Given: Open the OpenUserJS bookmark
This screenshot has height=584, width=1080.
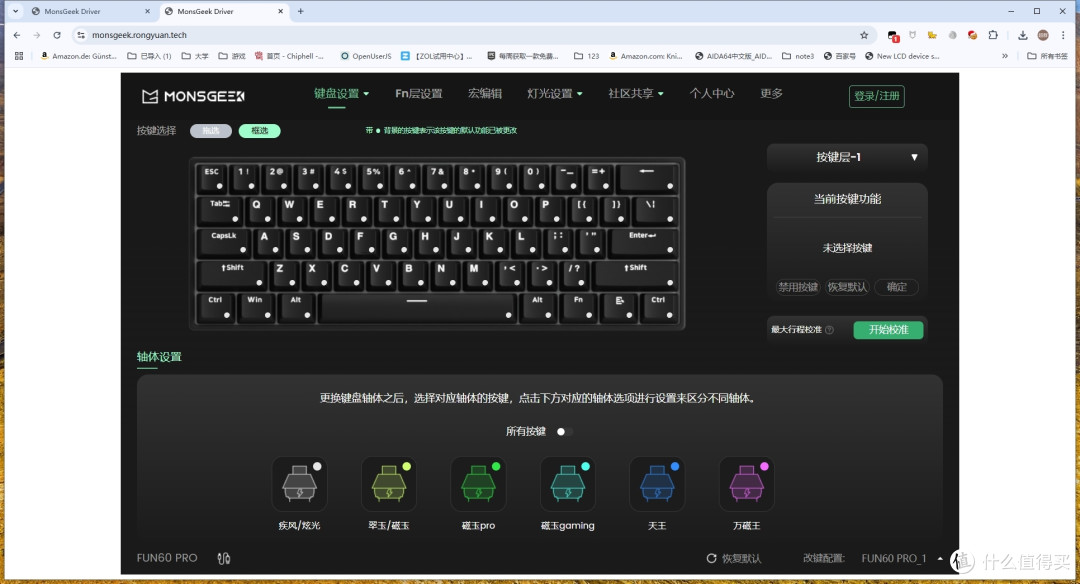Looking at the screenshot, I should (x=366, y=56).
